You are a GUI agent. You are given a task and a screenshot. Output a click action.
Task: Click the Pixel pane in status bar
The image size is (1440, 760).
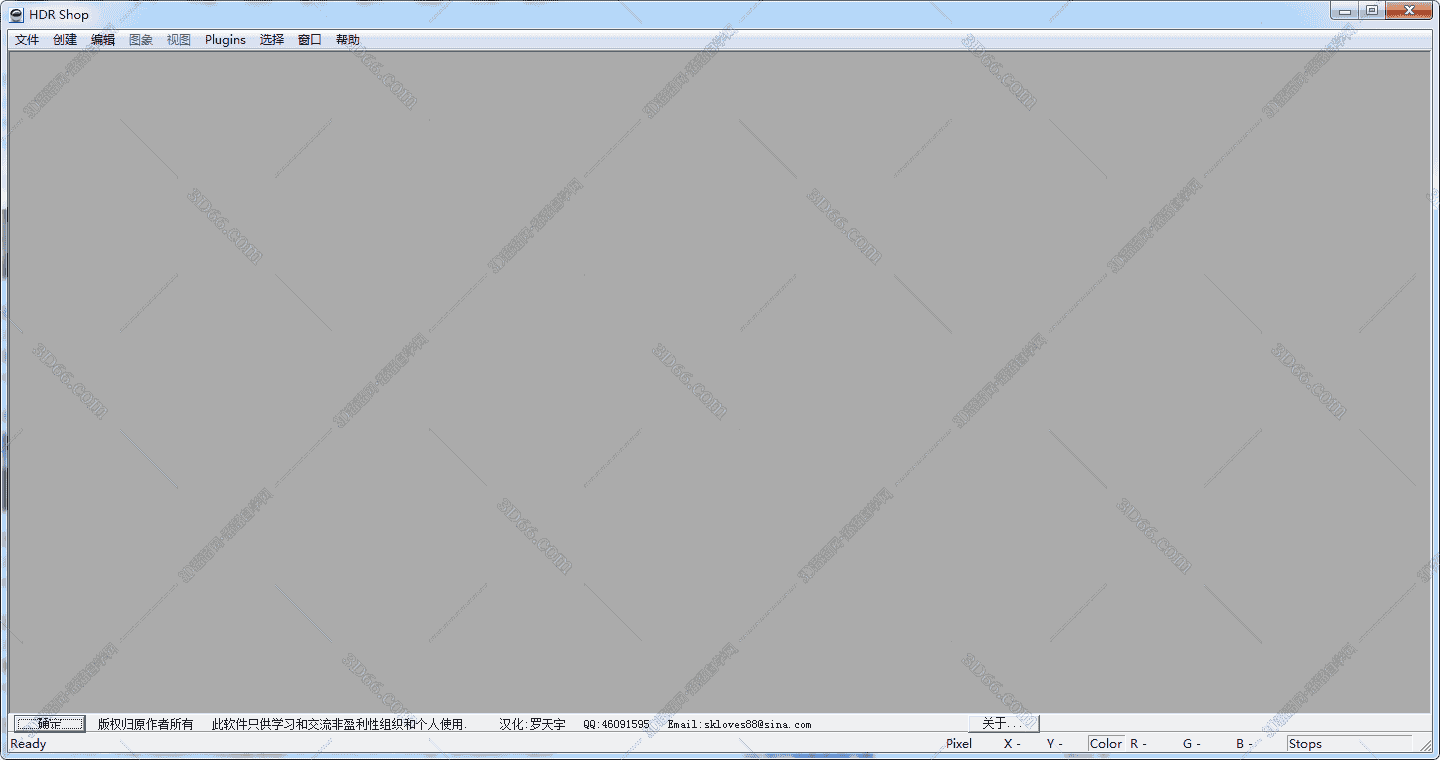click(x=959, y=744)
